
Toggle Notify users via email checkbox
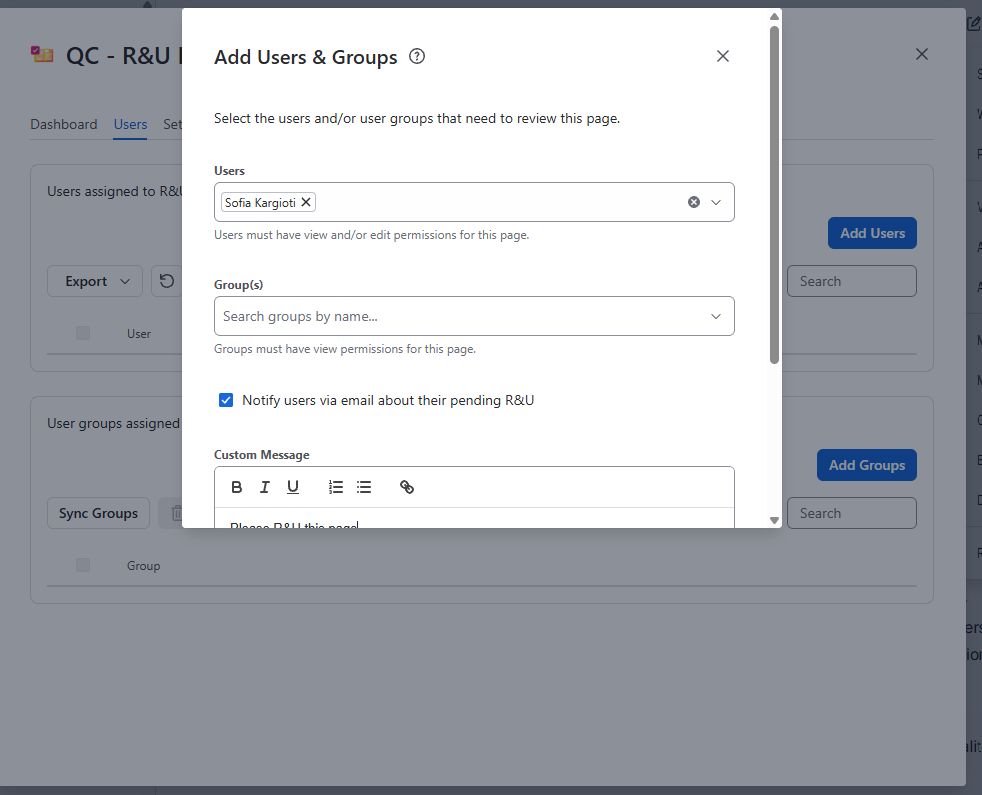(x=226, y=400)
